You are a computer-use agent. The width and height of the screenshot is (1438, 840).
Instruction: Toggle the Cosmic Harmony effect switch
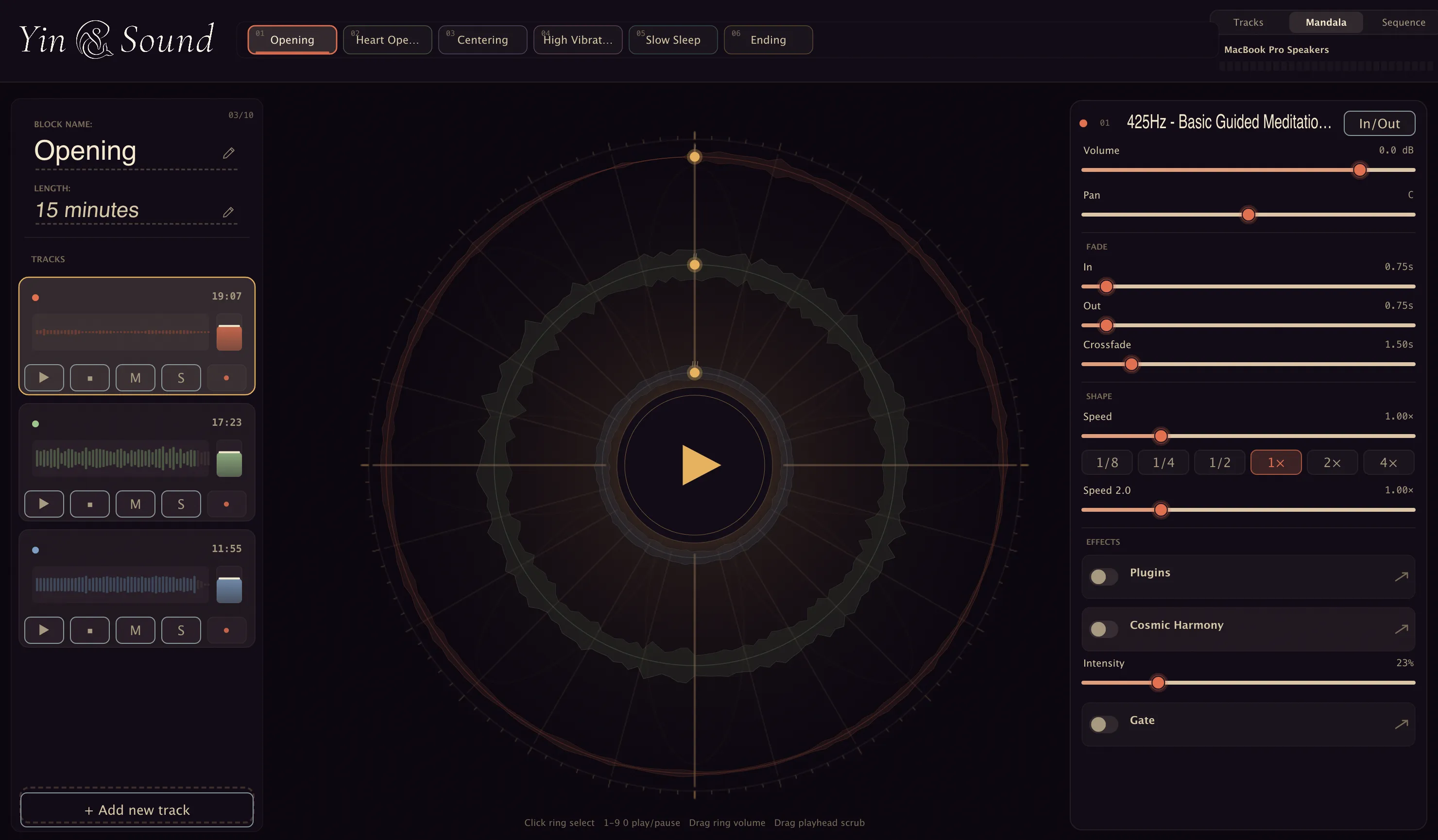1104,629
